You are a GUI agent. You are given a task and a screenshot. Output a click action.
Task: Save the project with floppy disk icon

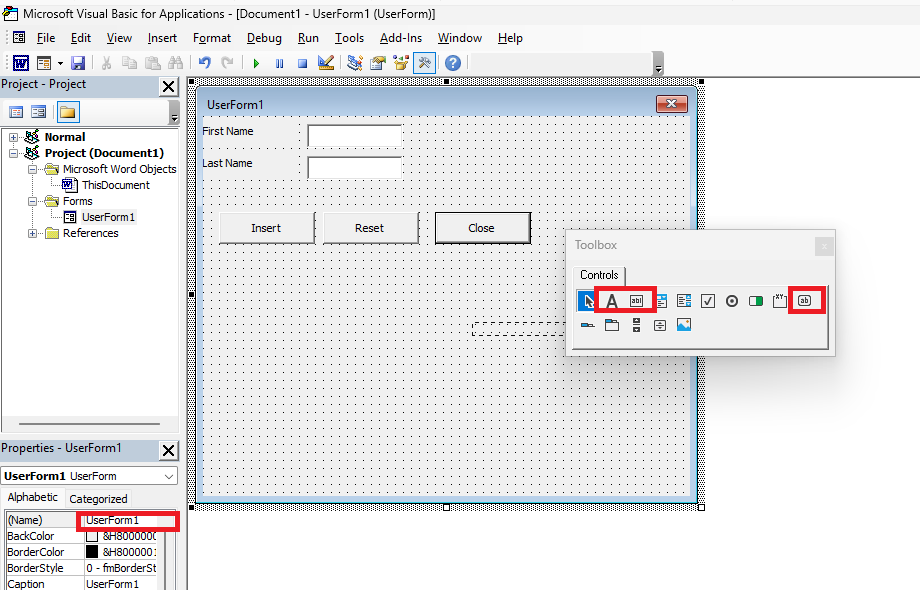click(77, 63)
